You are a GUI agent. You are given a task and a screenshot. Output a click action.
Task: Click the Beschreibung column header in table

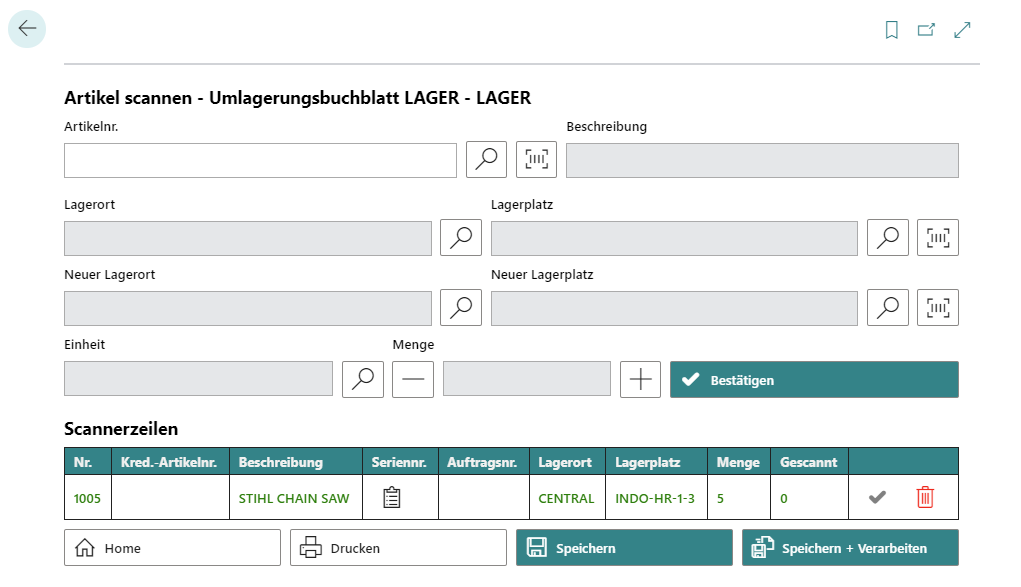(296, 462)
